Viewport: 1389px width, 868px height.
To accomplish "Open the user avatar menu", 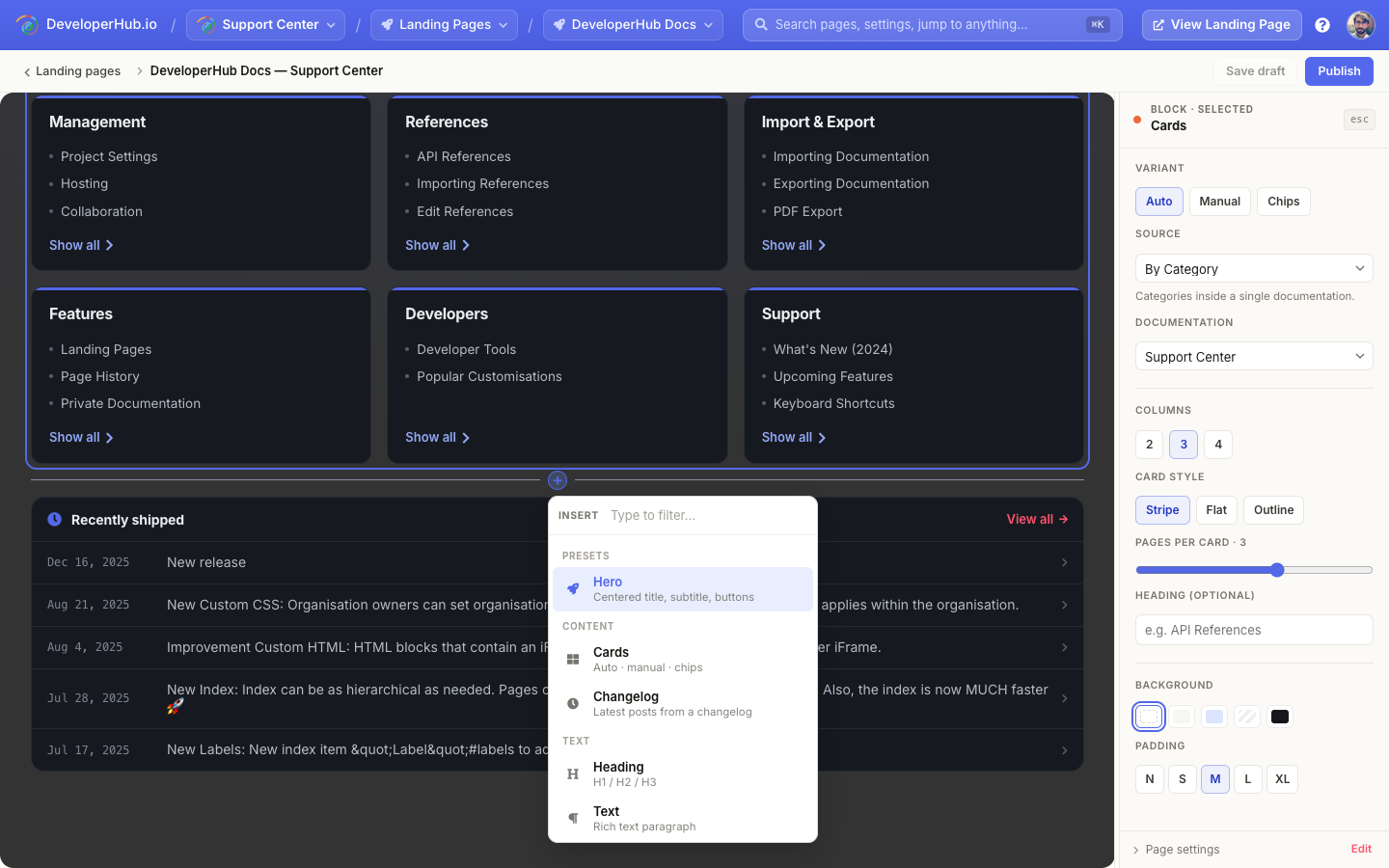I will (x=1361, y=25).
